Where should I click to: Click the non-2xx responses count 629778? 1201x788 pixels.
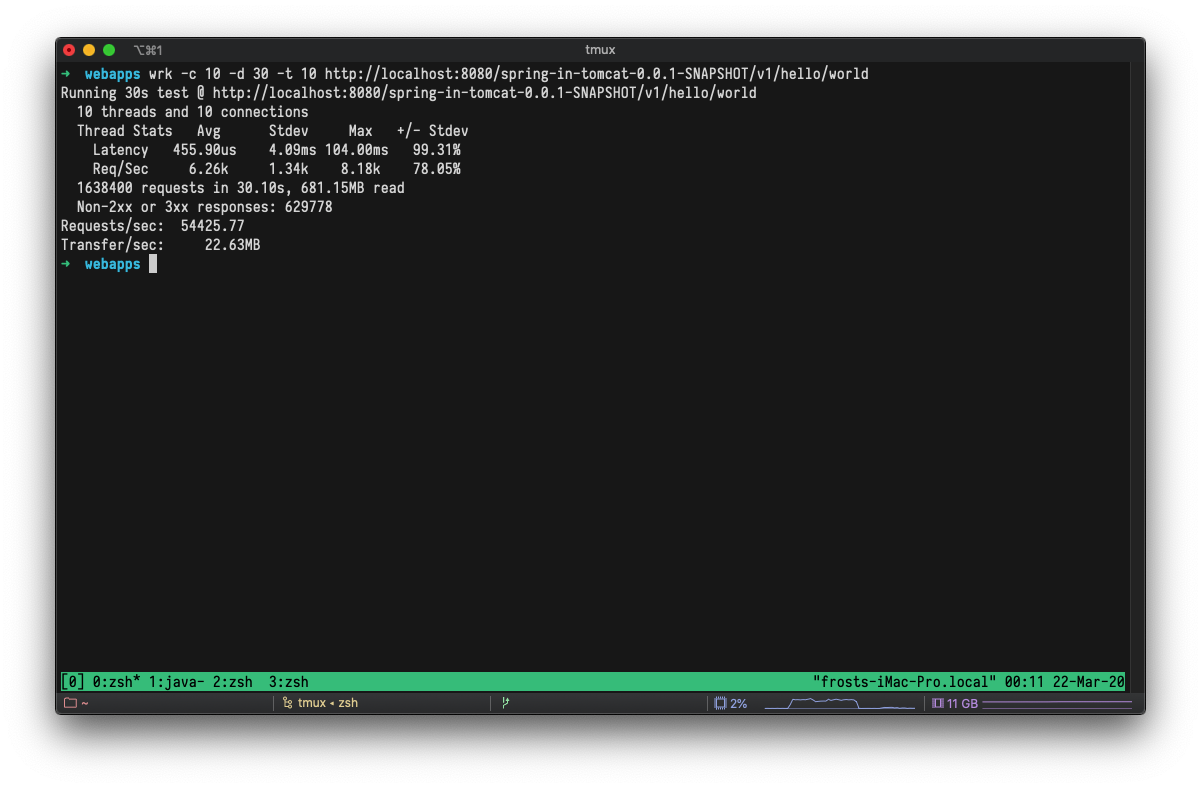(x=309, y=207)
